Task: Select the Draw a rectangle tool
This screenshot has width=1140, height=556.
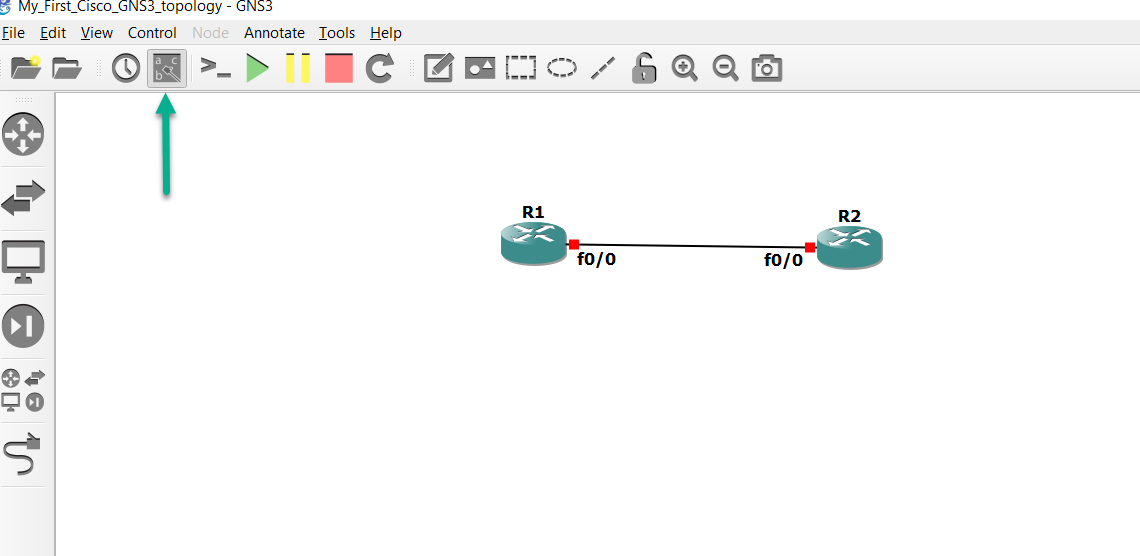Action: (521, 68)
